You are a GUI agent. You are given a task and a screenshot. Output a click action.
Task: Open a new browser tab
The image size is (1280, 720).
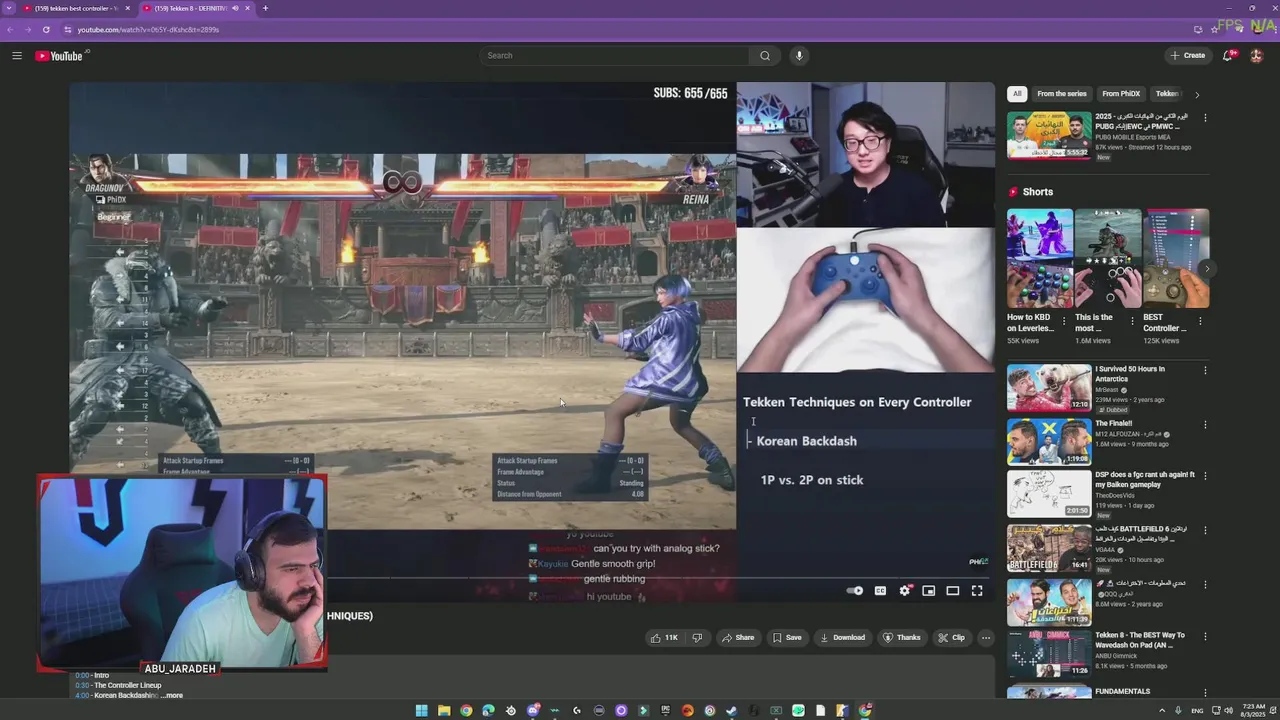pyautogui.click(x=265, y=8)
